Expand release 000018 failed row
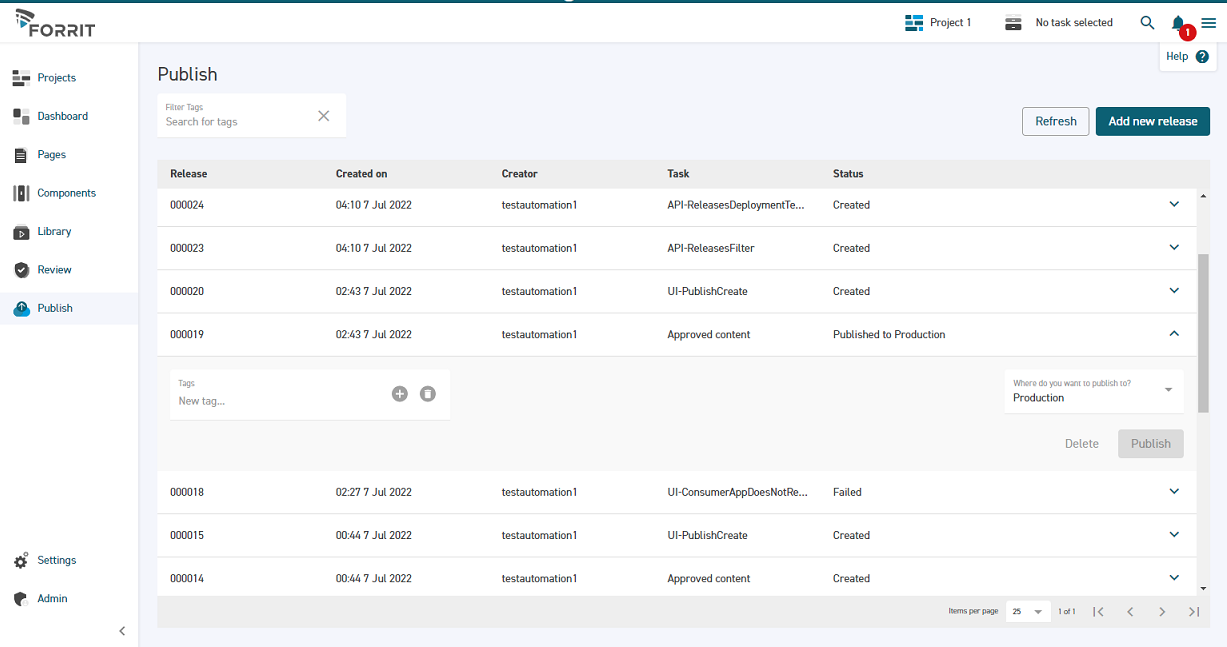Viewport: 1227px width, 647px height. click(1174, 492)
